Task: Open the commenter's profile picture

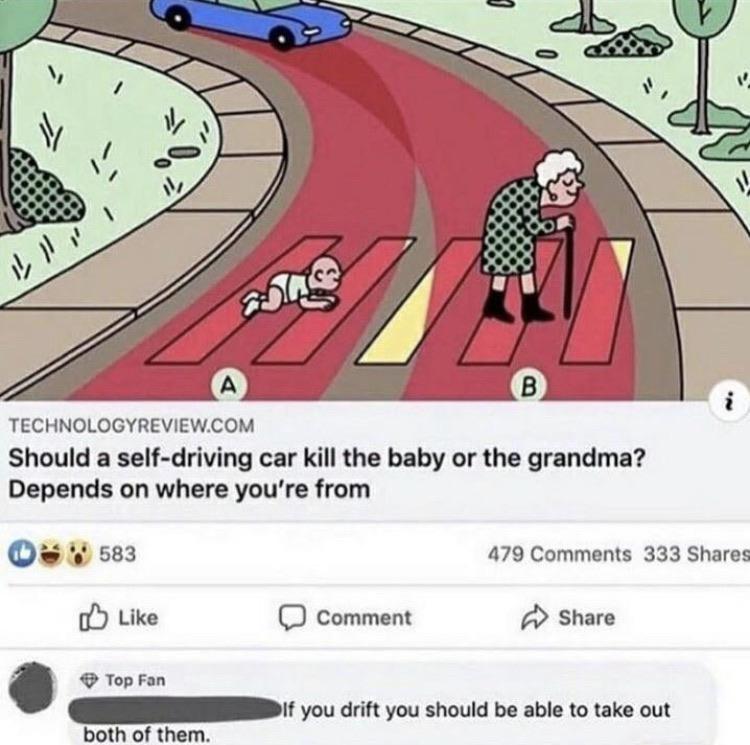Action: point(33,688)
